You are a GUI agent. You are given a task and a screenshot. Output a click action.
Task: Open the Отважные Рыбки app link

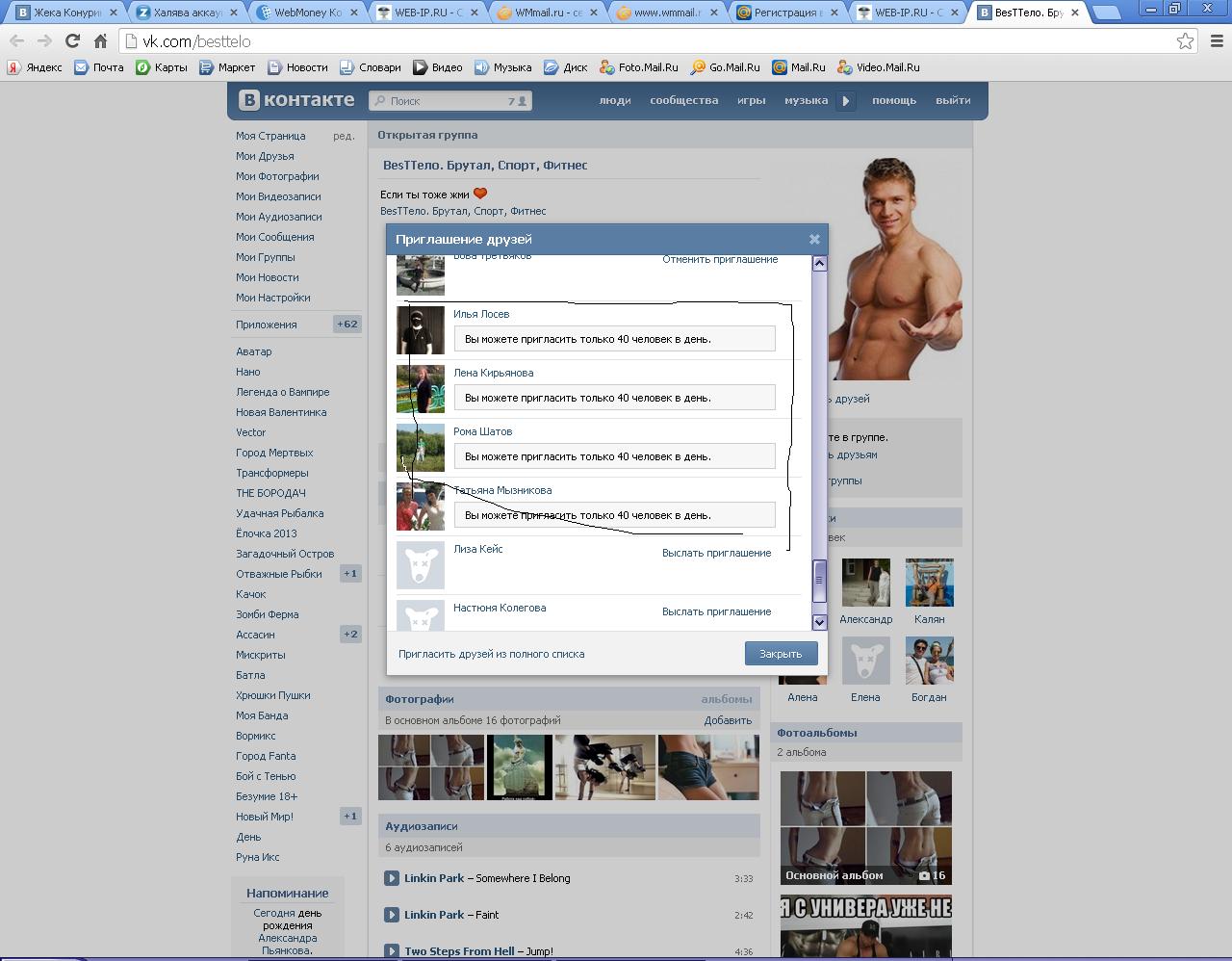pos(278,574)
